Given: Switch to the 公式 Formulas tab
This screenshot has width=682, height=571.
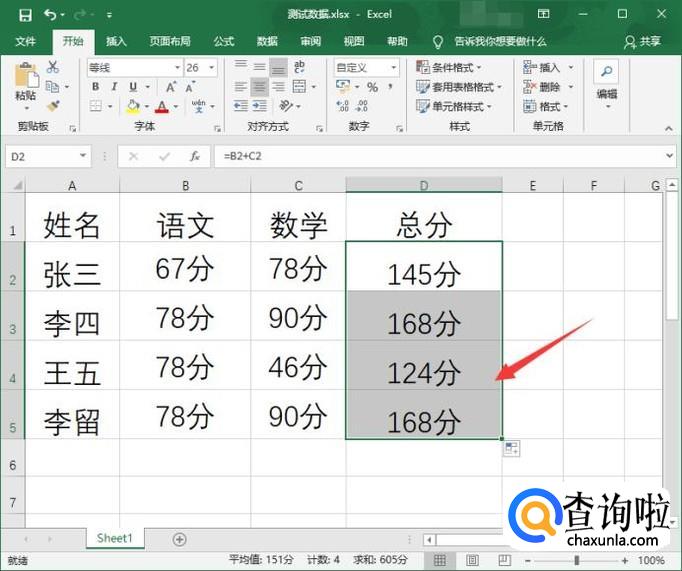Looking at the screenshot, I should pyautogui.click(x=224, y=41).
